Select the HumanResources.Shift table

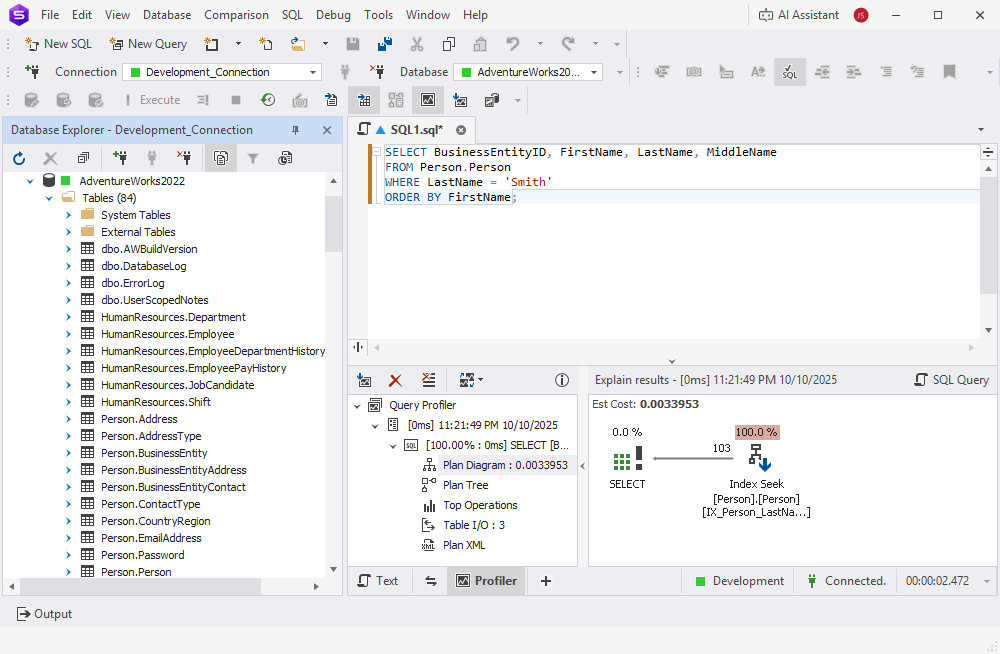(x=156, y=402)
